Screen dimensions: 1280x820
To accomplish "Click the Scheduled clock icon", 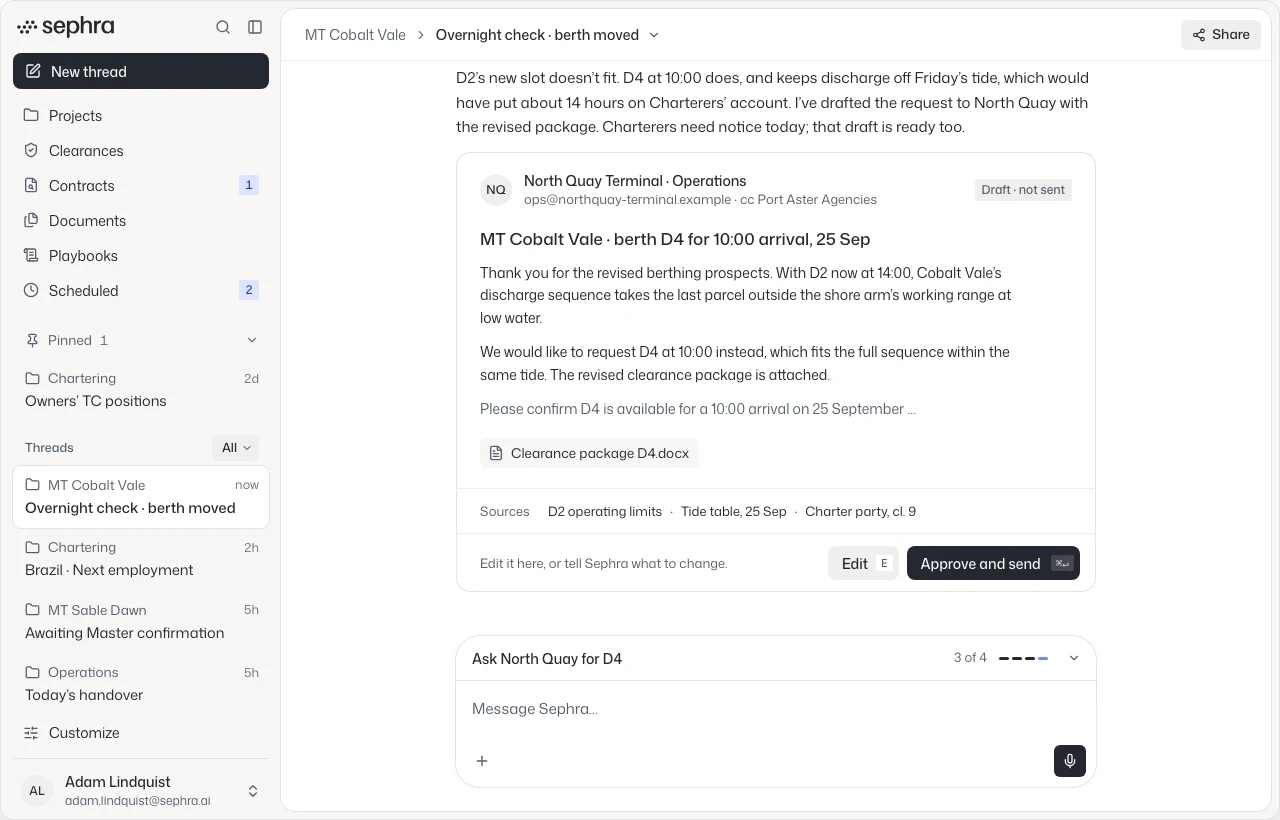I will click(x=31, y=291).
